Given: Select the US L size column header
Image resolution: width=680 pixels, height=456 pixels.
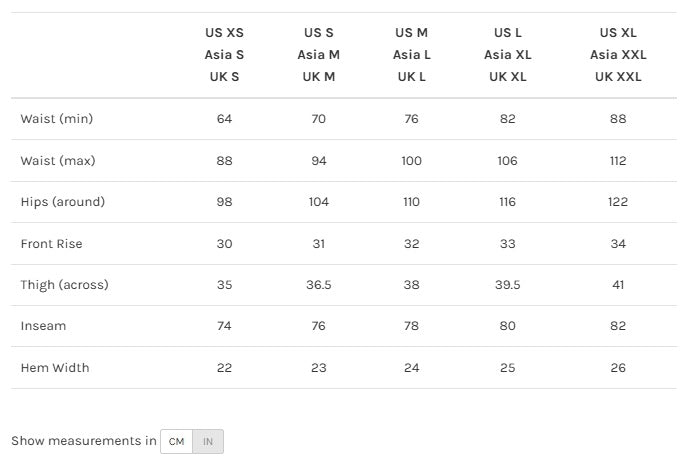Looking at the screenshot, I should tap(508, 55).
